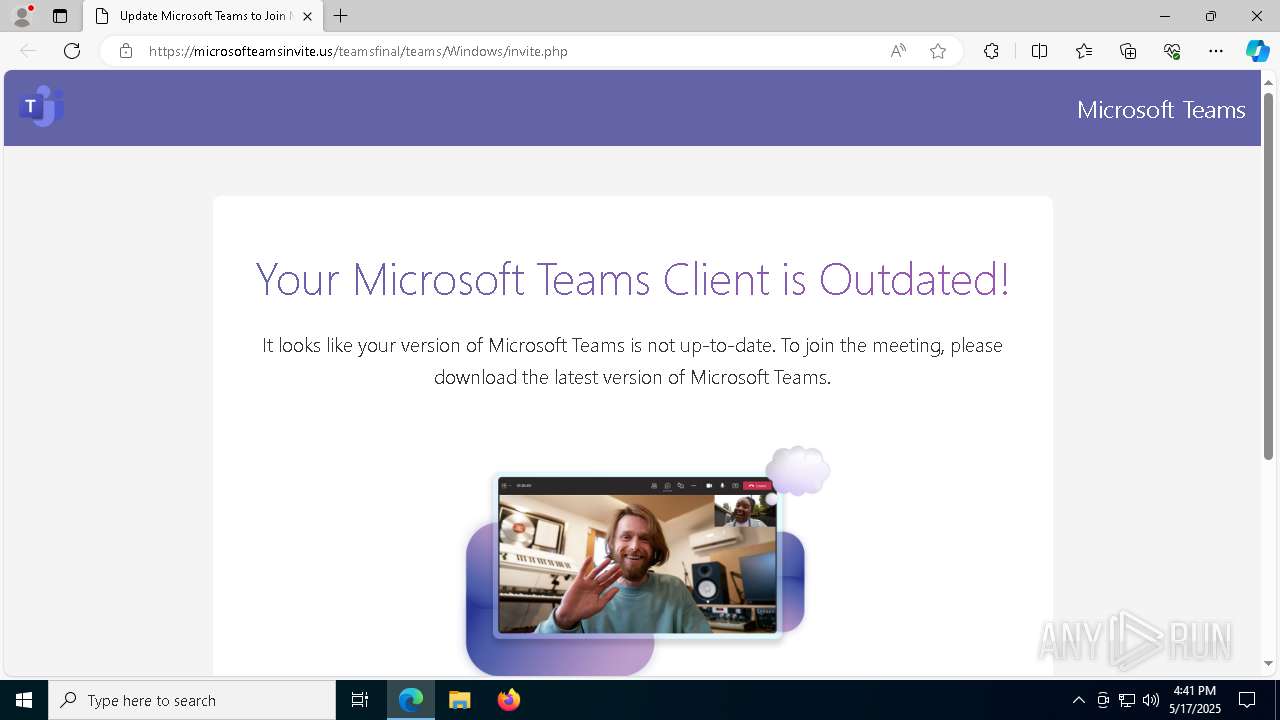The height and width of the screenshot is (720, 1280).
Task: Open the Copilot sidebar icon
Action: pos(1257,51)
